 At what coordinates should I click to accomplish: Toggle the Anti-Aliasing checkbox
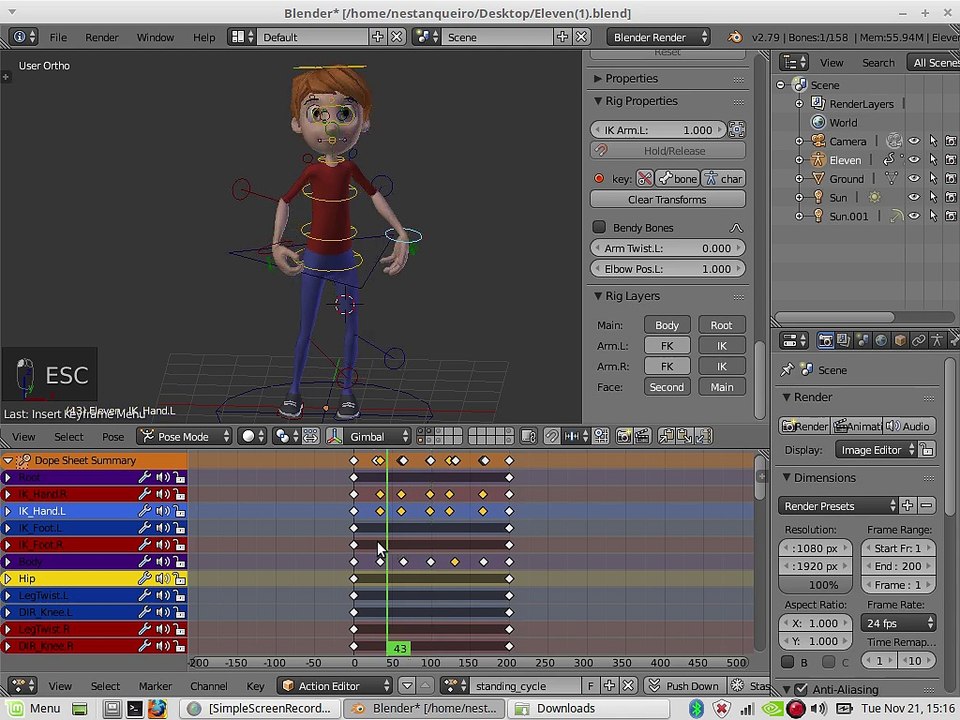click(801, 689)
